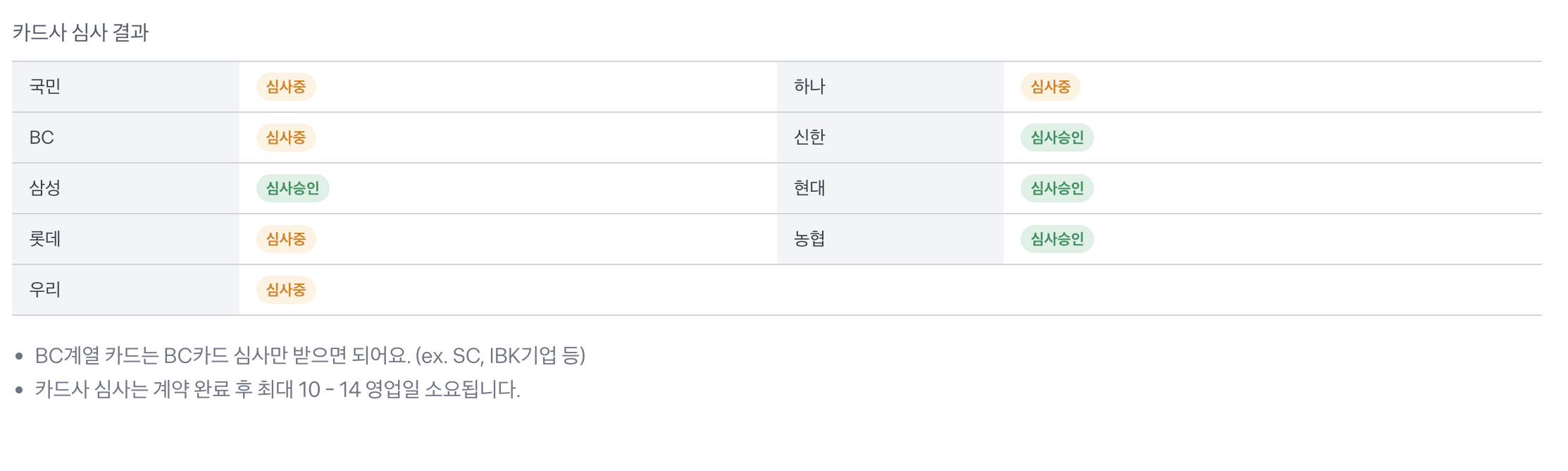
Task: Select the 농협 card 심사승인 badge
Action: point(1057,239)
